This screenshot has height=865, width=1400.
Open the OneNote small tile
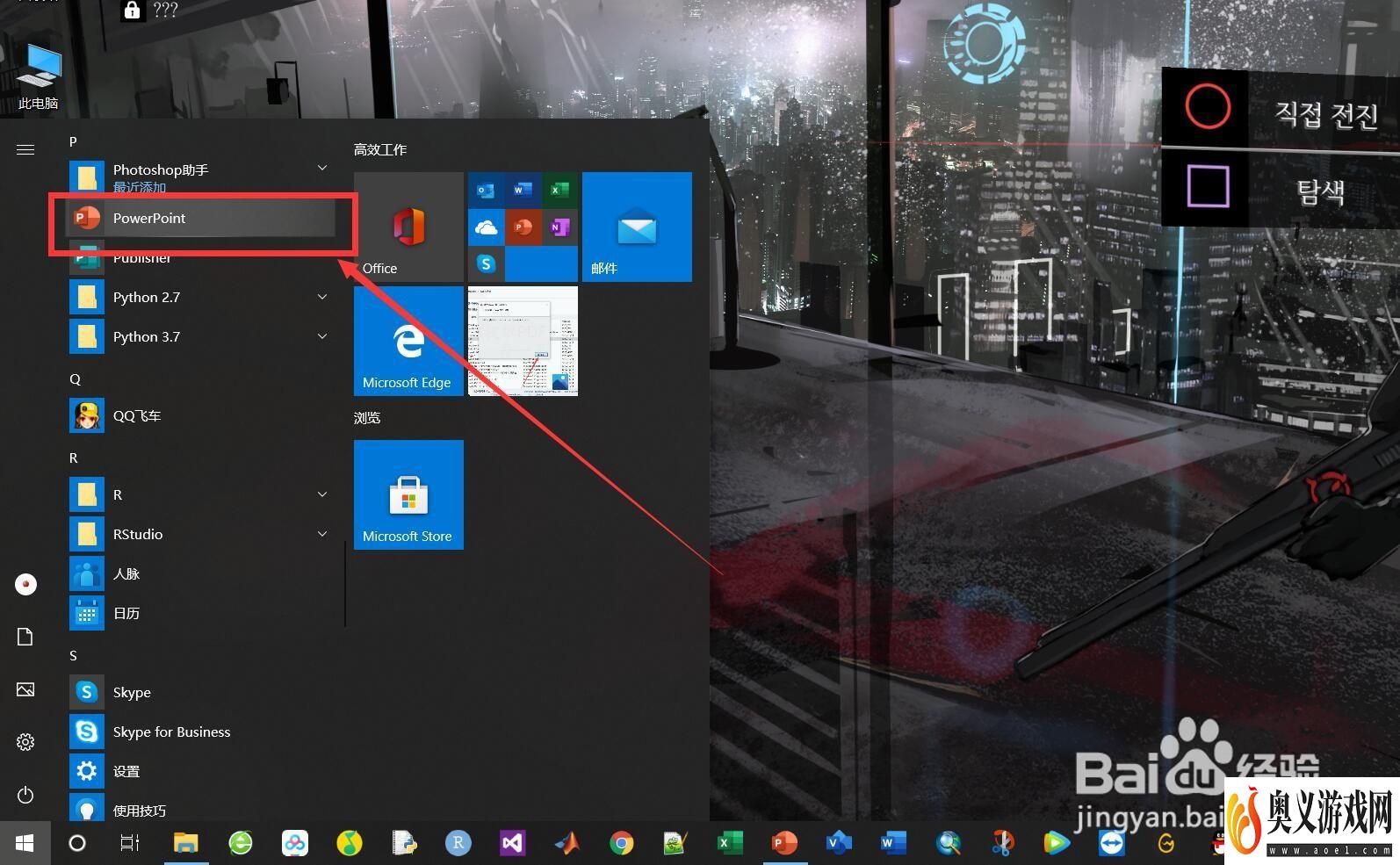[x=559, y=227]
